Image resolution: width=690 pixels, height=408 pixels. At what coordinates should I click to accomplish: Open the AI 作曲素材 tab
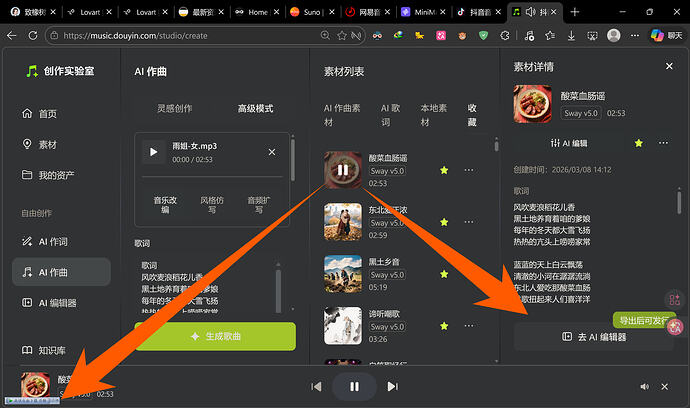(342, 115)
